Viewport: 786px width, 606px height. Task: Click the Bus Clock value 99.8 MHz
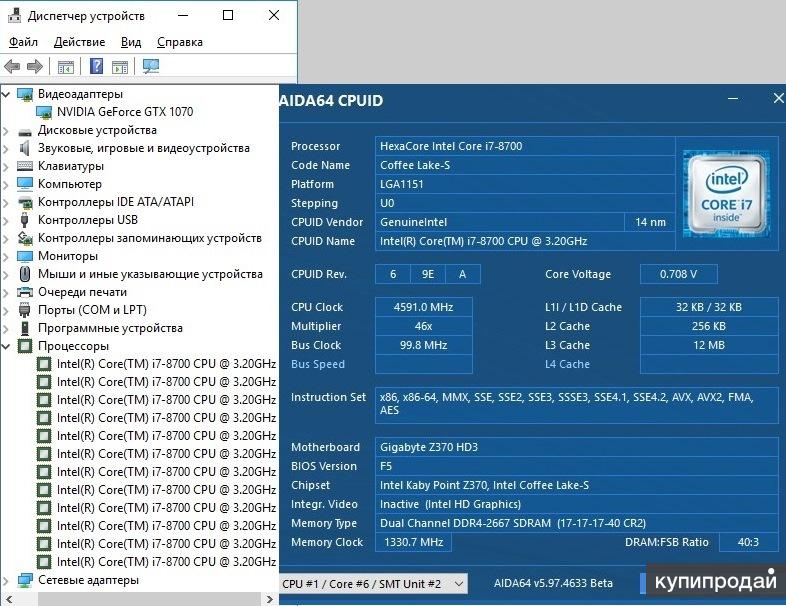tap(424, 345)
